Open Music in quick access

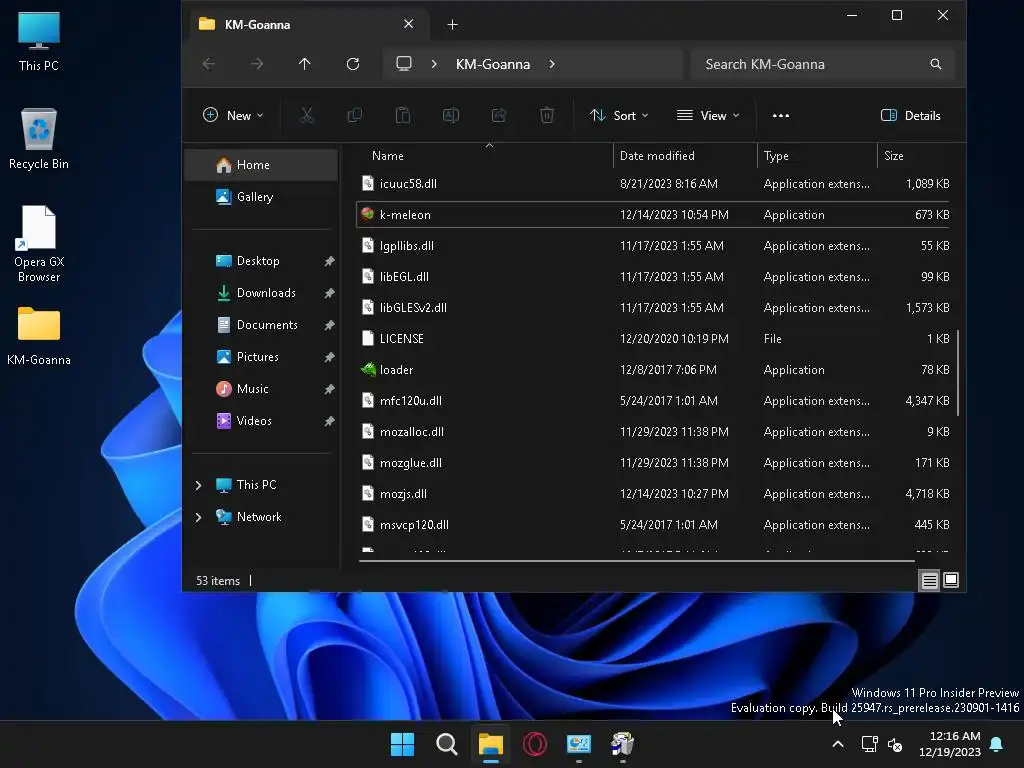pyautogui.click(x=261, y=389)
